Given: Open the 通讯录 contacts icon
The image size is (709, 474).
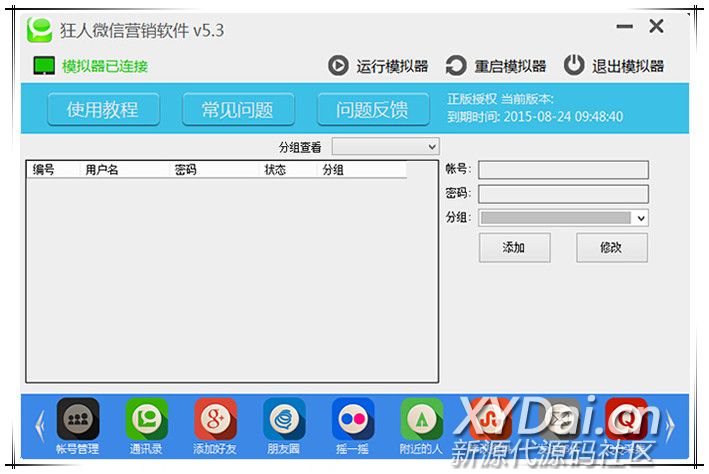Looking at the screenshot, I should tap(147, 419).
